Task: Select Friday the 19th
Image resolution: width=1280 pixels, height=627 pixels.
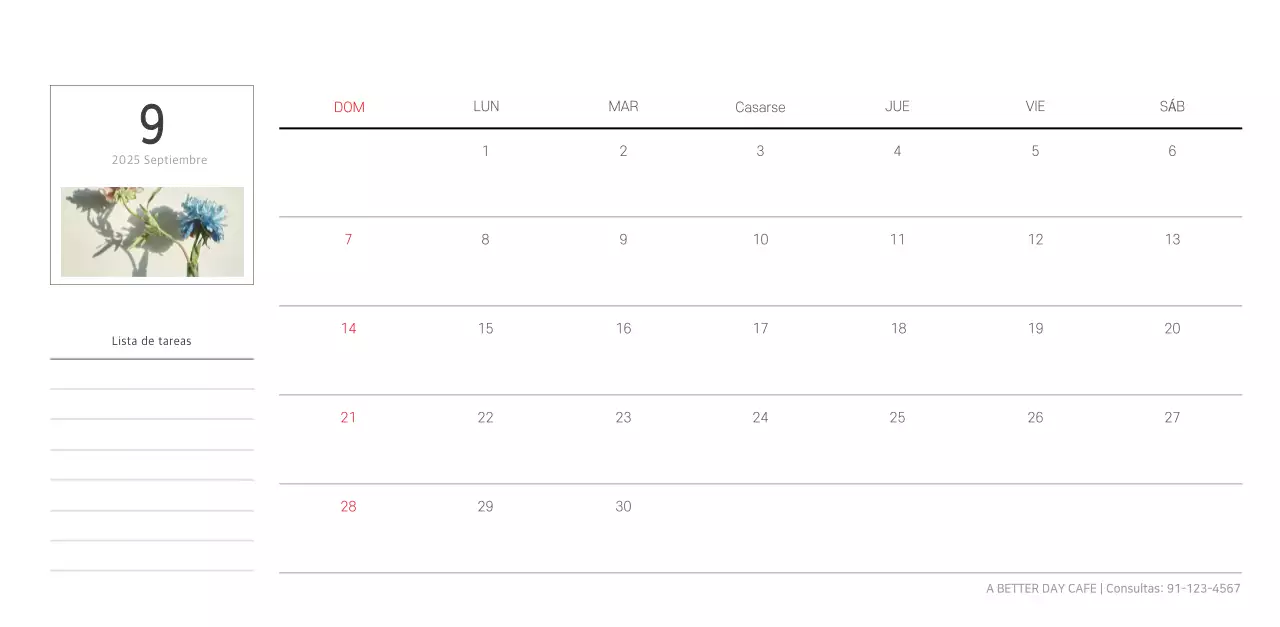Action: coord(1035,328)
